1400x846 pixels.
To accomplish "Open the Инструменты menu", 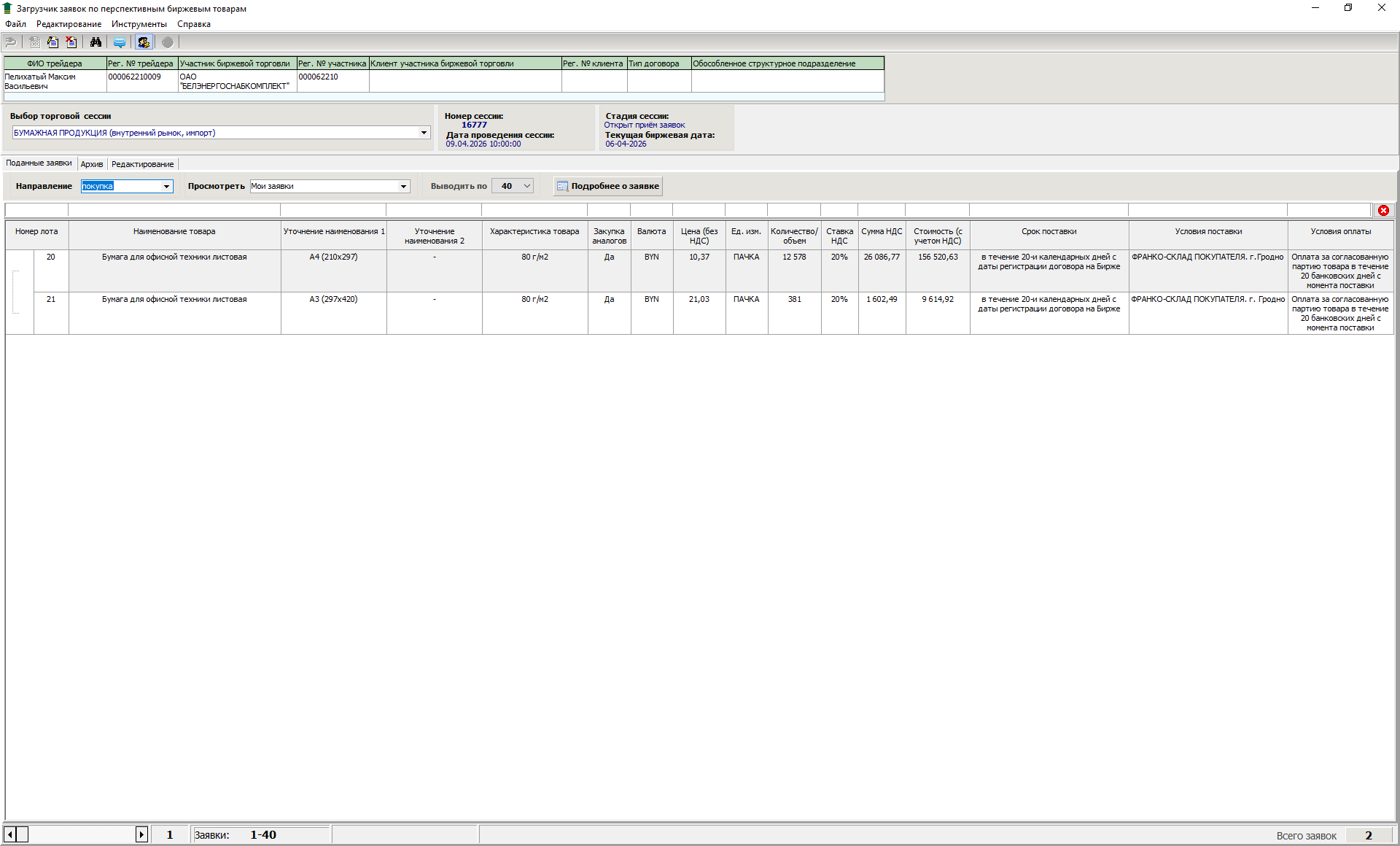I will tap(139, 24).
